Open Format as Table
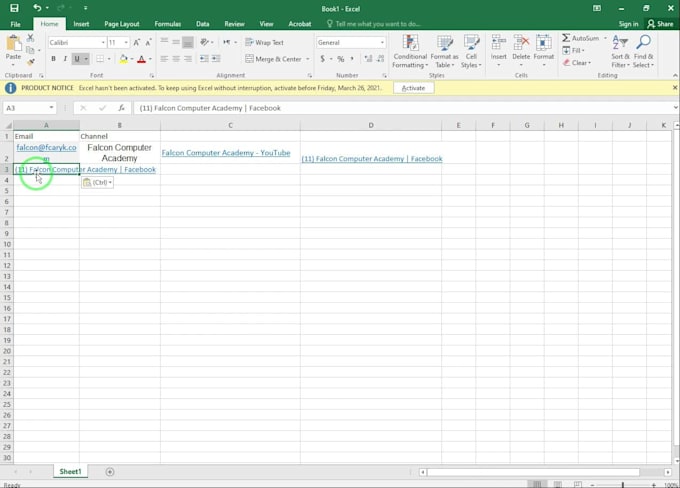Screen dimensions: 680x488 (x=445, y=52)
